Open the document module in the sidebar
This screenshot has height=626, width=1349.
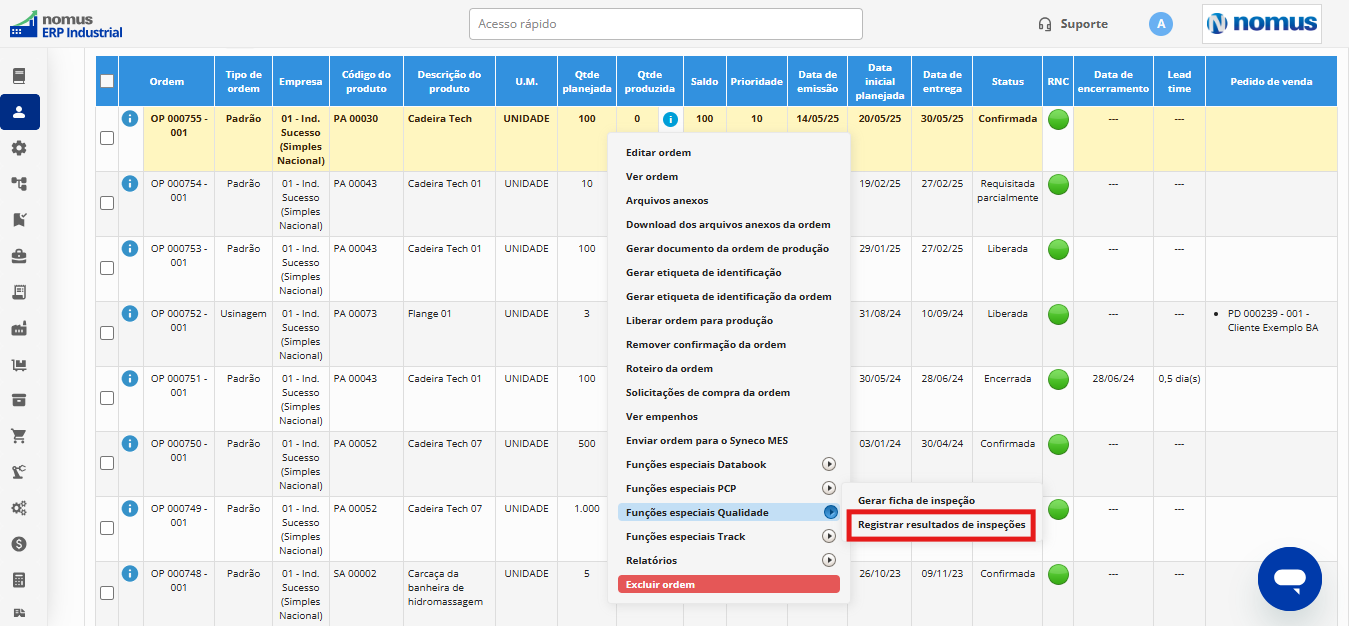(19, 75)
